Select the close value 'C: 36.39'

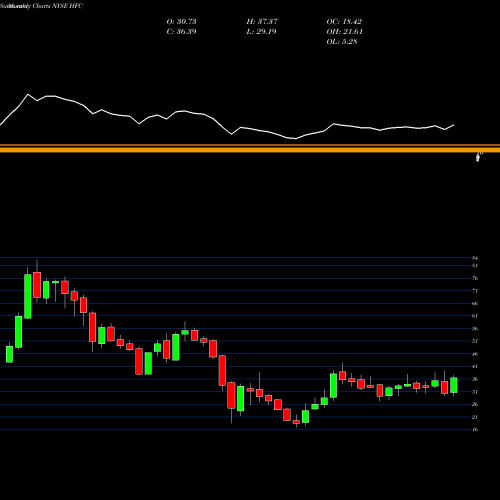coord(181,31)
